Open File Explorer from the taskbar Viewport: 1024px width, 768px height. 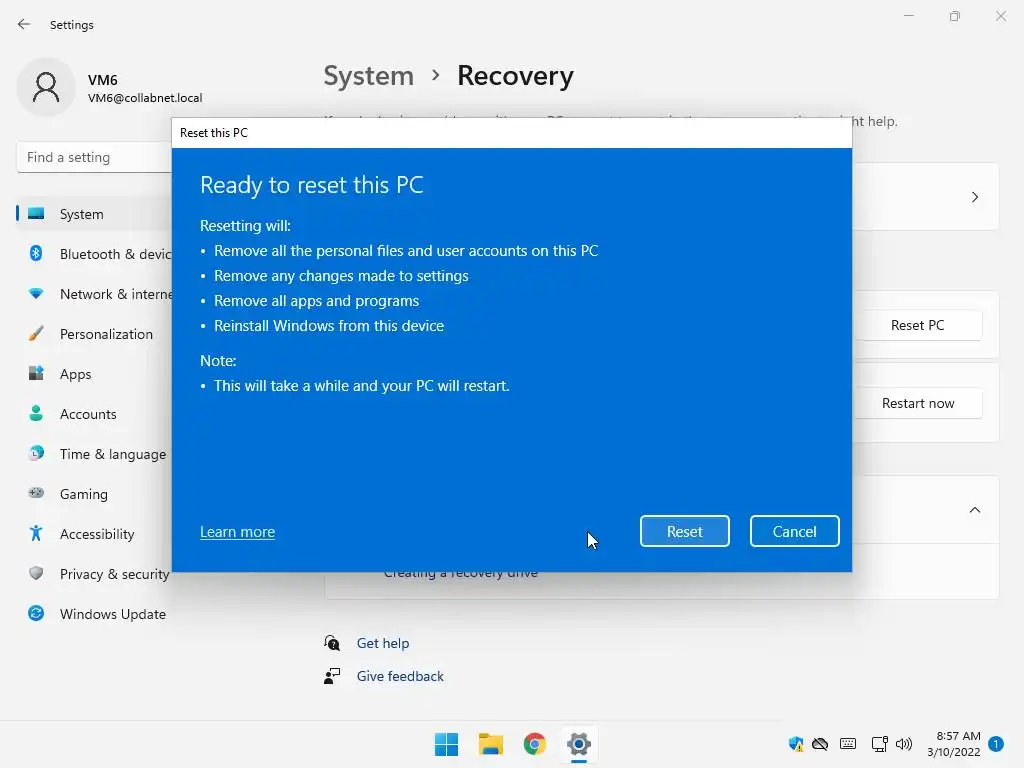(x=490, y=744)
